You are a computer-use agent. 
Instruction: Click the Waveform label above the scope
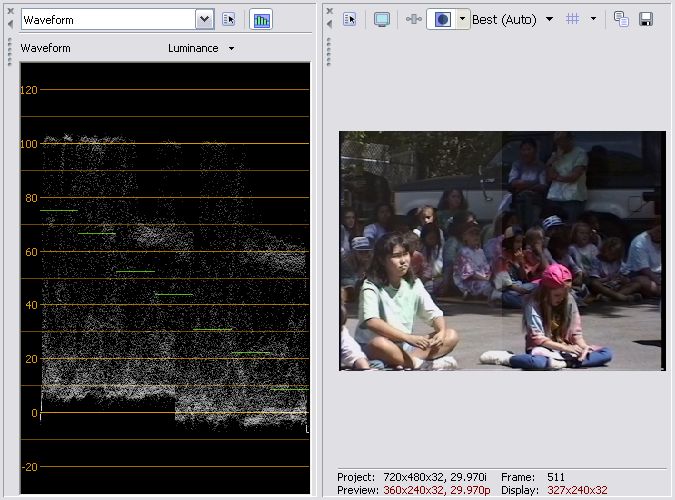[x=45, y=48]
